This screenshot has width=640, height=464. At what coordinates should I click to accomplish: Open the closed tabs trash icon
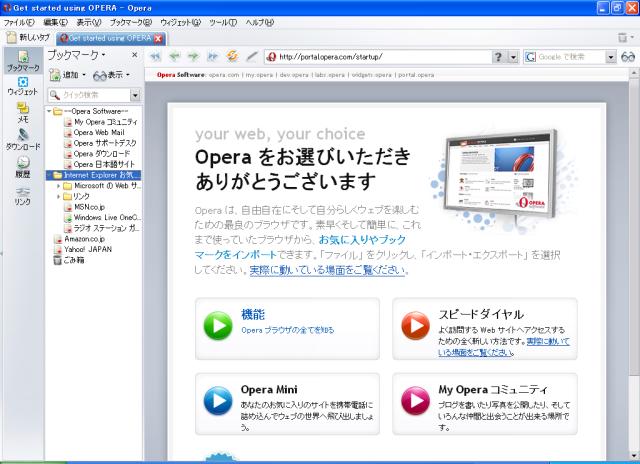point(622,38)
